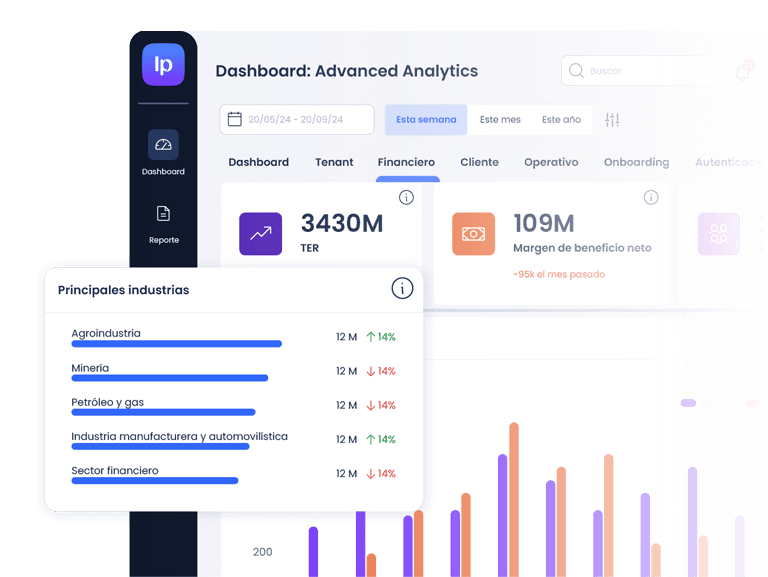
Task: Click Sector financiero 12 M value
Action: click(x=346, y=474)
